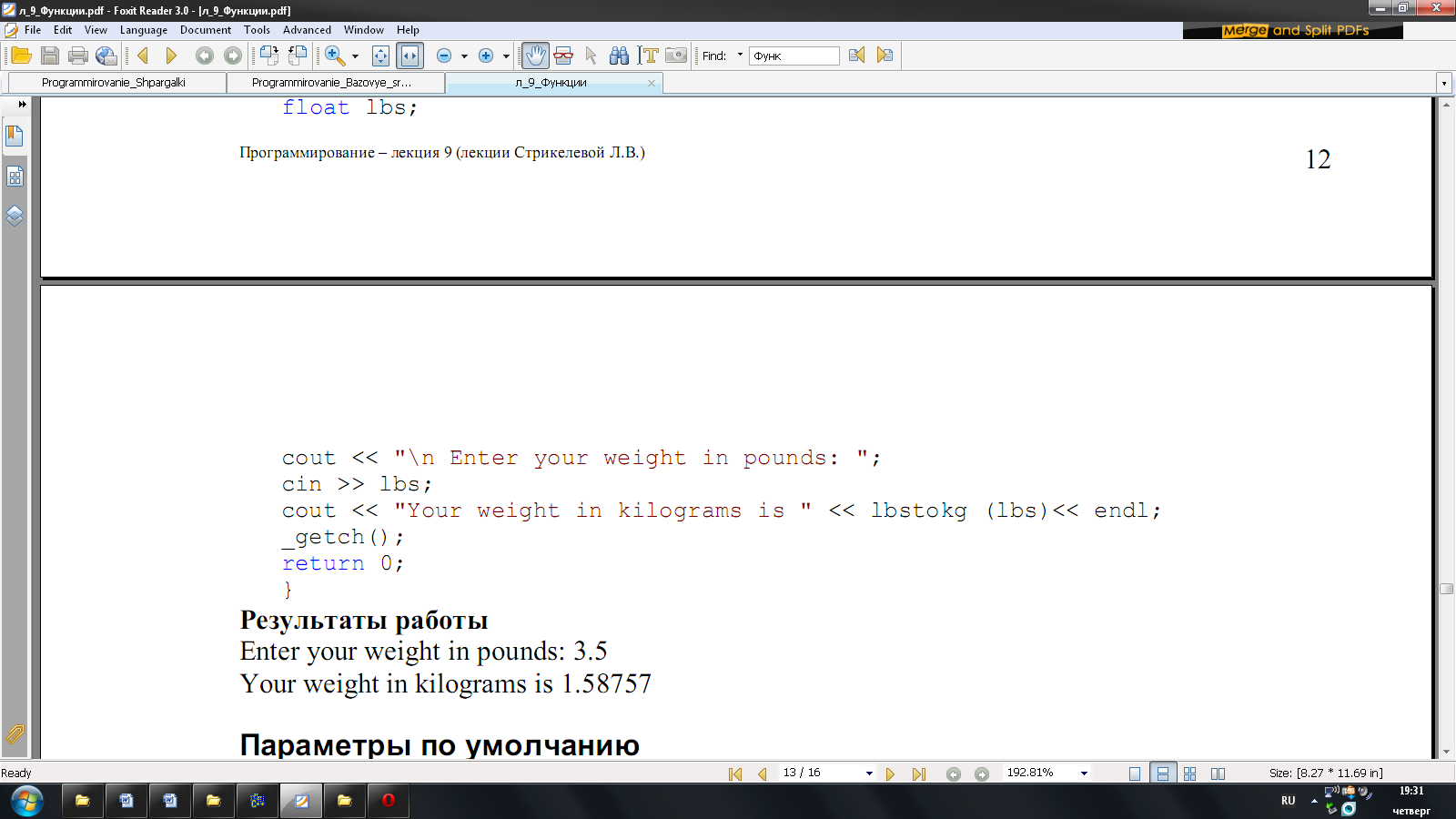Viewport: 1456px width, 819px height.
Task: Open the Bookmarks panel
Action: pyautogui.click(x=15, y=136)
